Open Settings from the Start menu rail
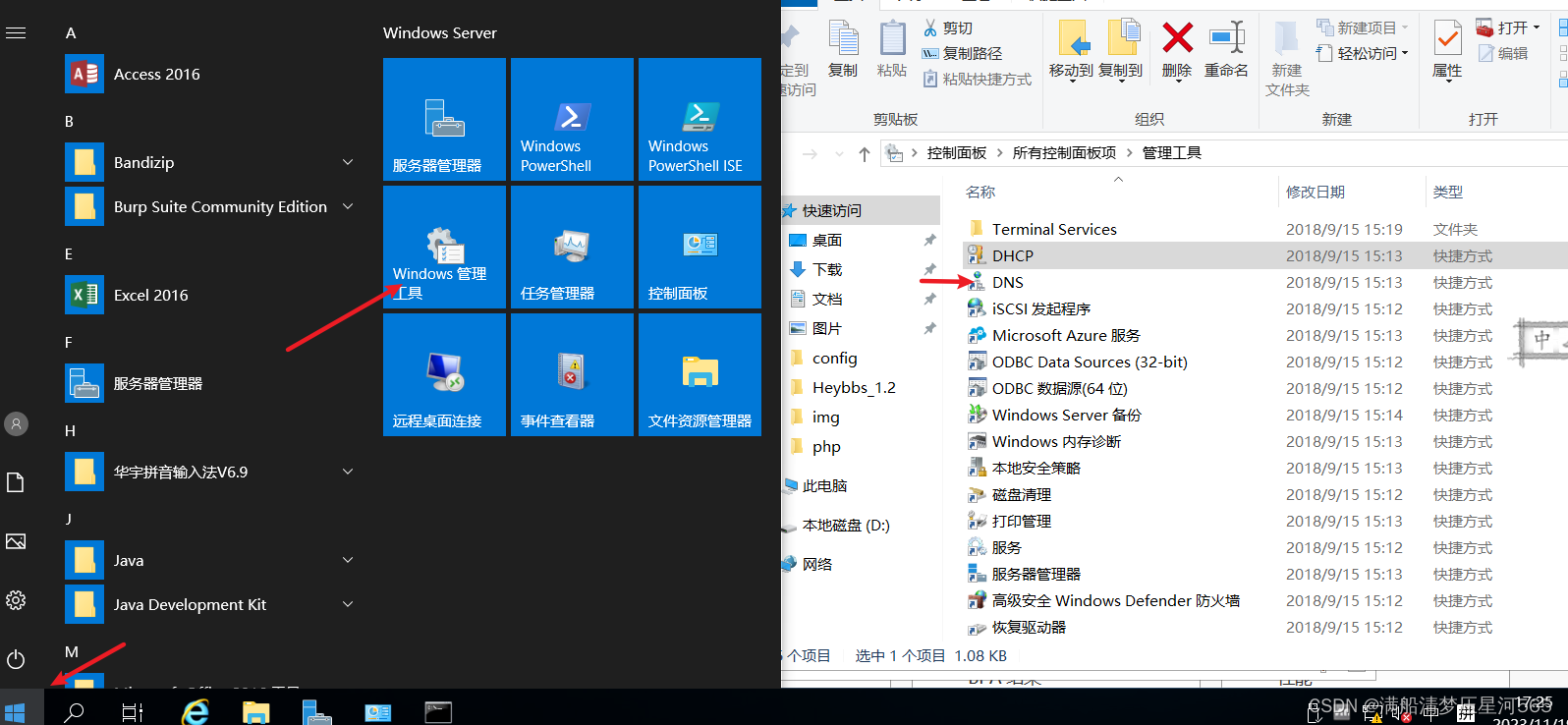 coord(16,600)
